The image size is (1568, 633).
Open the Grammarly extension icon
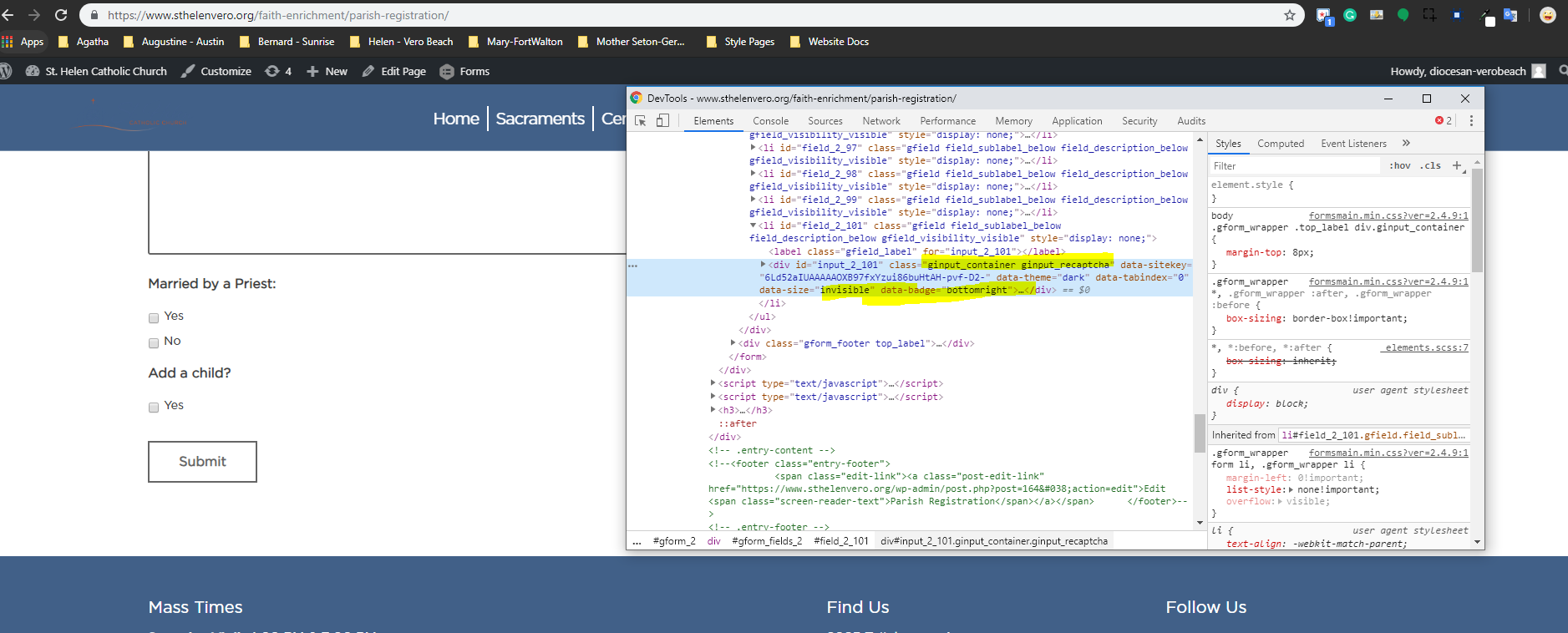click(1350, 15)
